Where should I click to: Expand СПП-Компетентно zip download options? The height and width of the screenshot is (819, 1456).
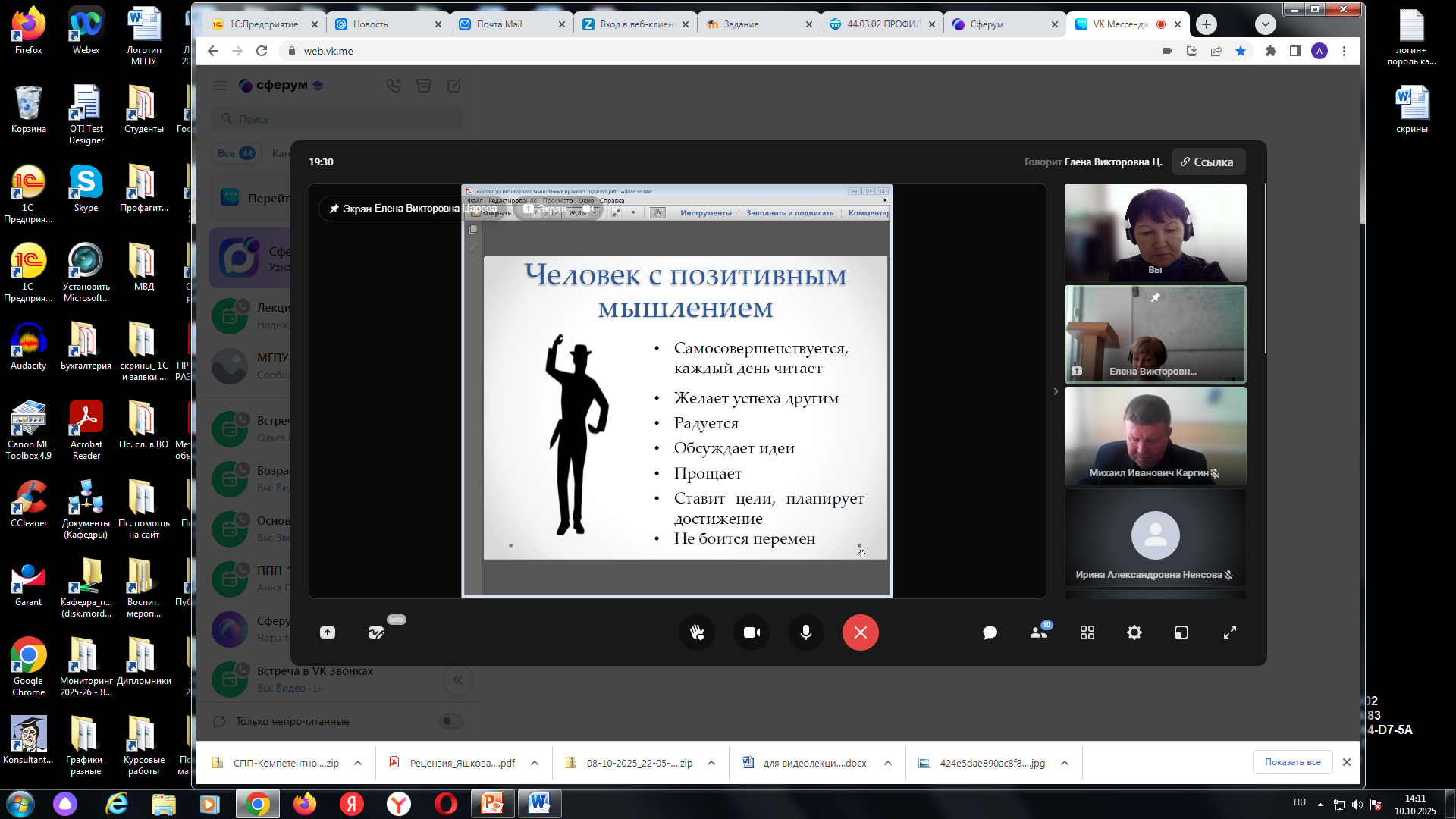point(358,763)
